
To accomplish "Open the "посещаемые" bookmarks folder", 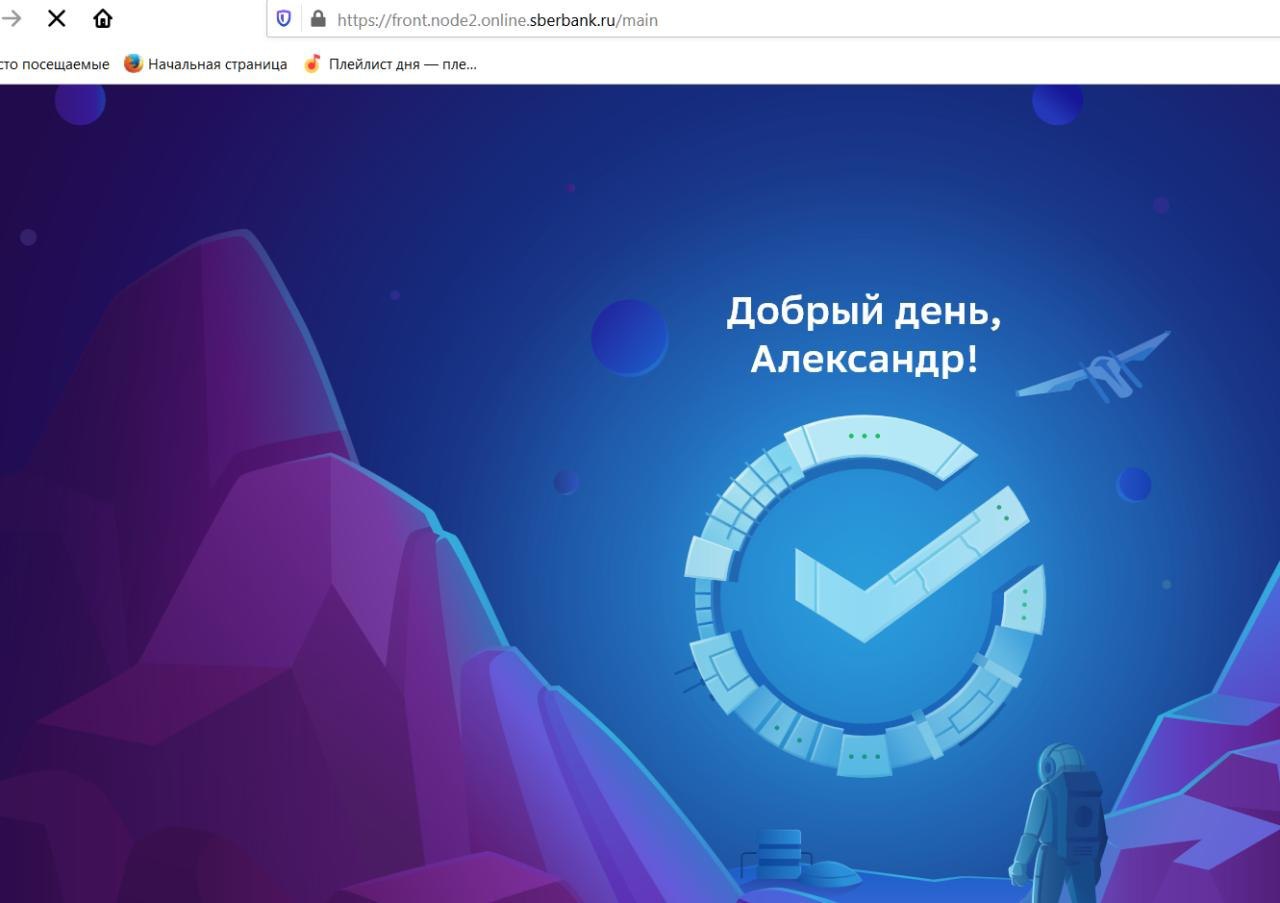I will [x=55, y=64].
